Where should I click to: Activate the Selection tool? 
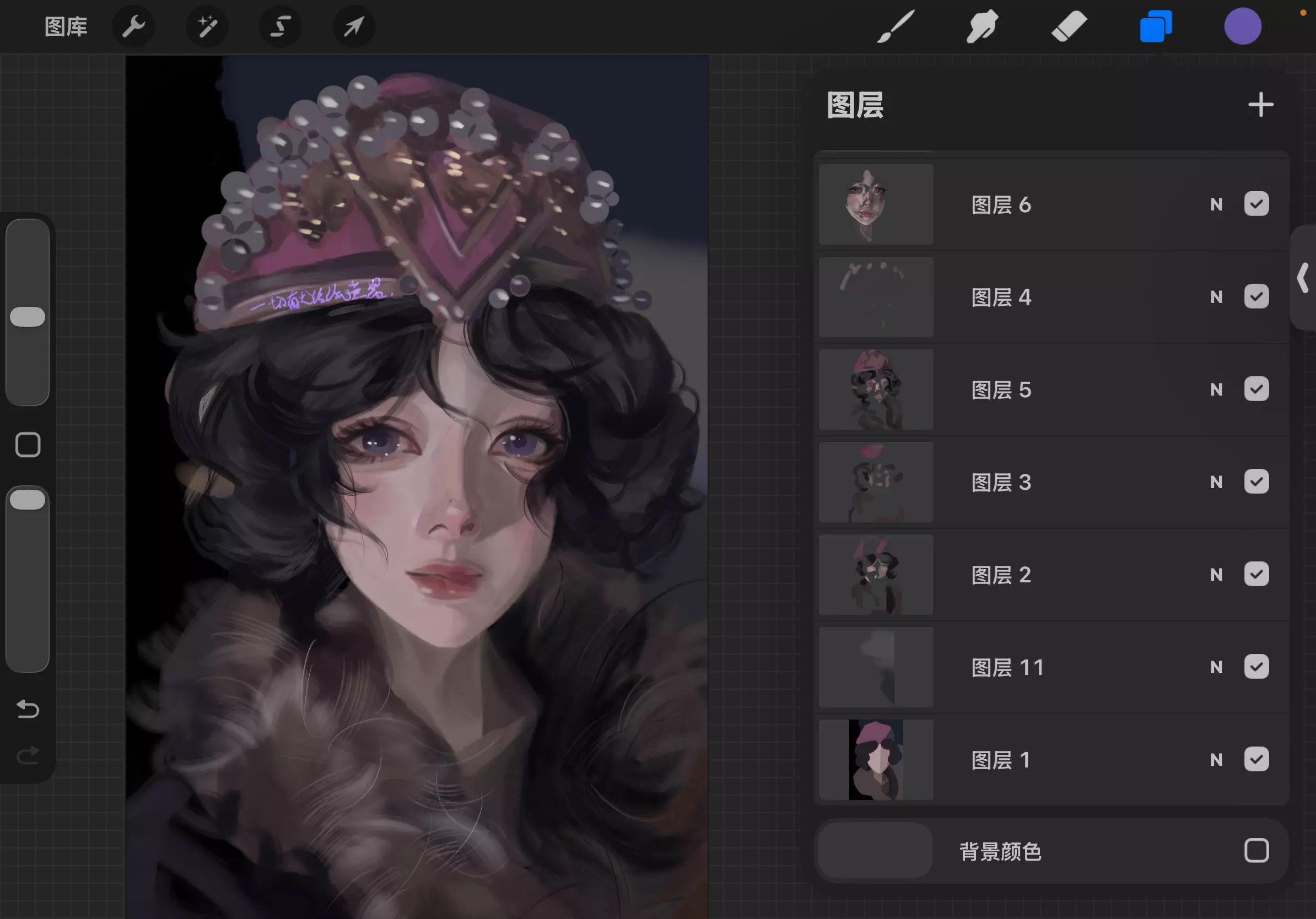click(281, 26)
